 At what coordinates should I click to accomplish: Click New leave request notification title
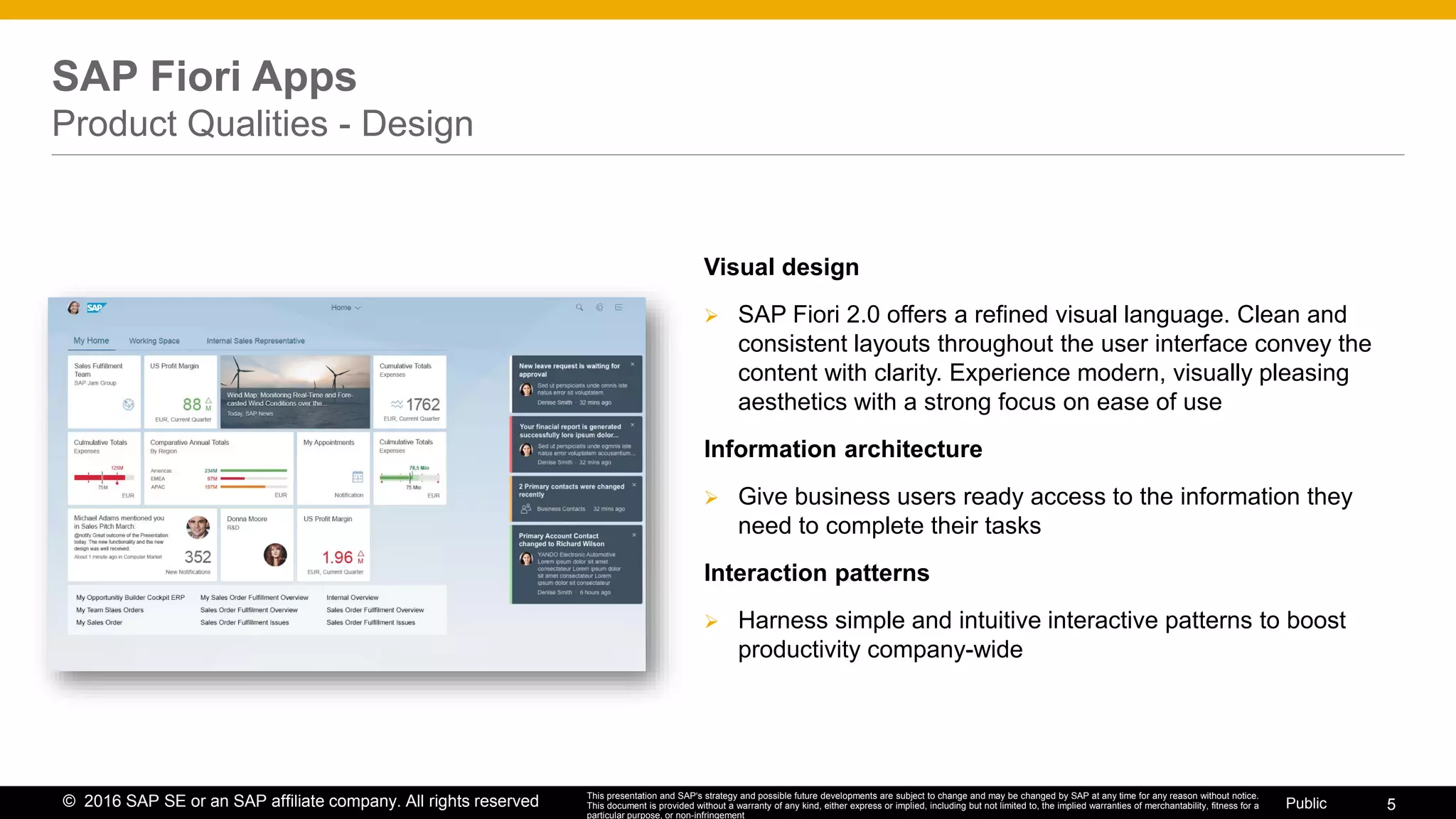[x=569, y=370]
